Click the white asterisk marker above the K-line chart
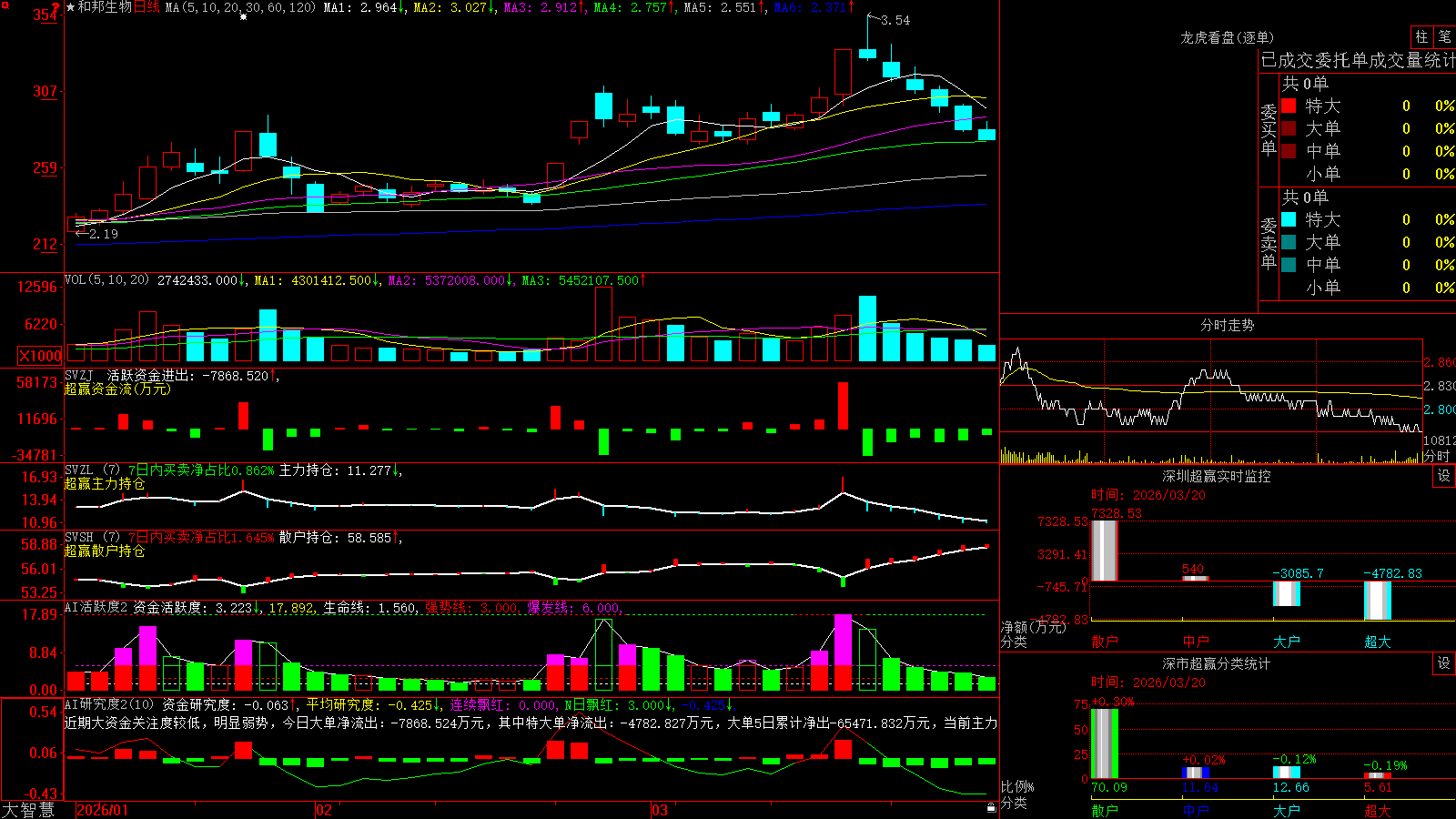This screenshot has height=819, width=1456. [243, 17]
